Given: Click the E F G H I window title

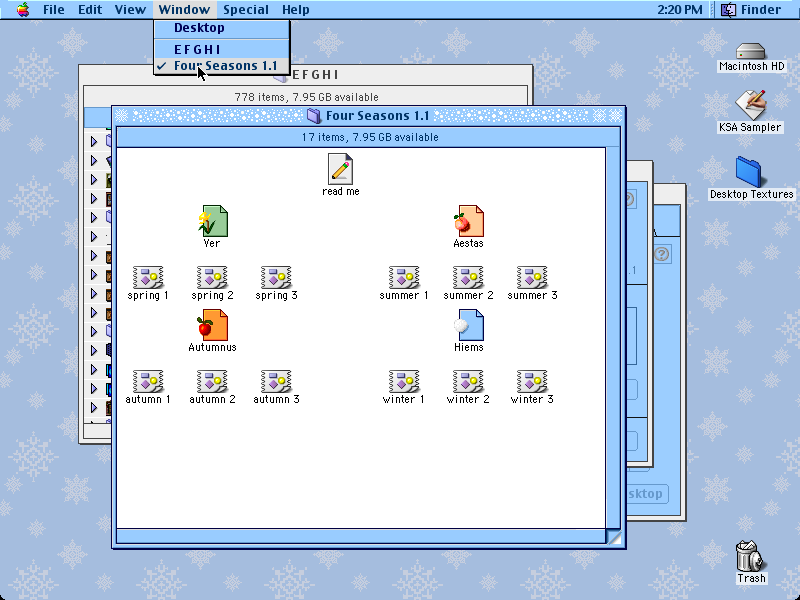Looking at the screenshot, I should pos(315,75).
